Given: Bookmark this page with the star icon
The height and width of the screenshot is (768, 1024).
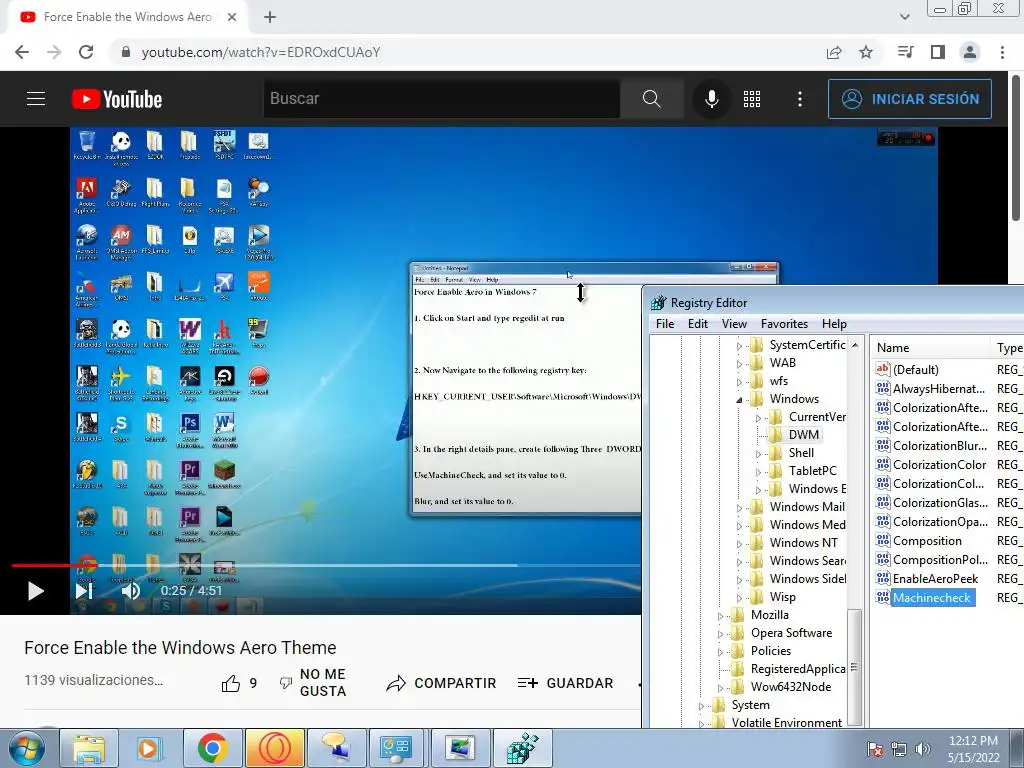Looking at the screenshot, I should pos(866,52).
